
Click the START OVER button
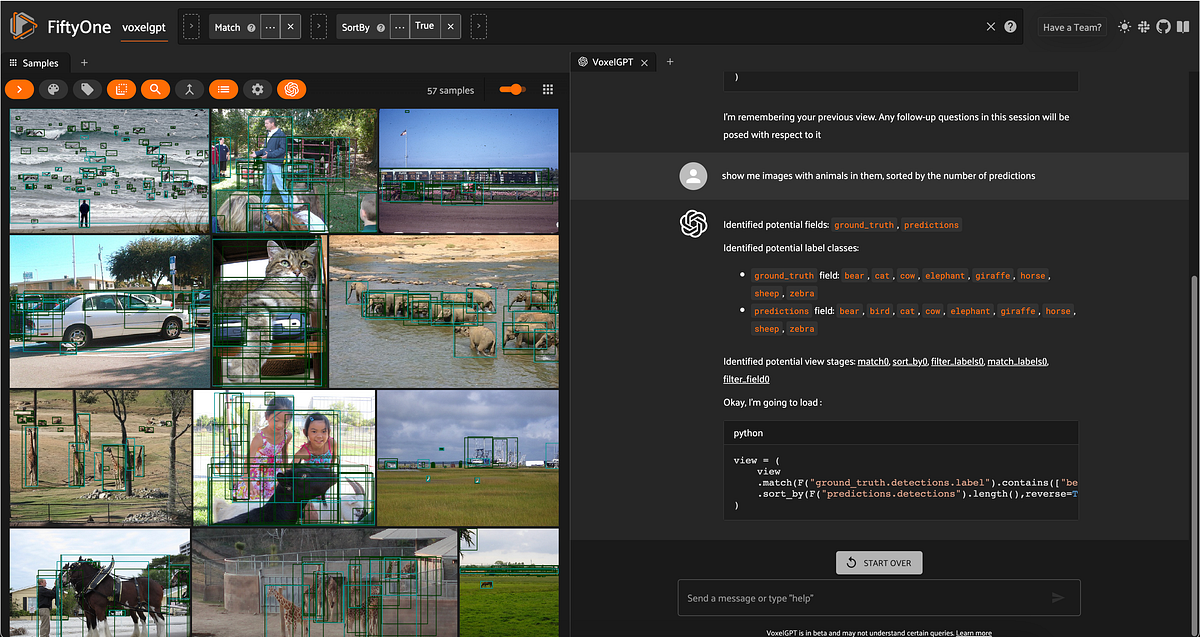pos(879,563)
